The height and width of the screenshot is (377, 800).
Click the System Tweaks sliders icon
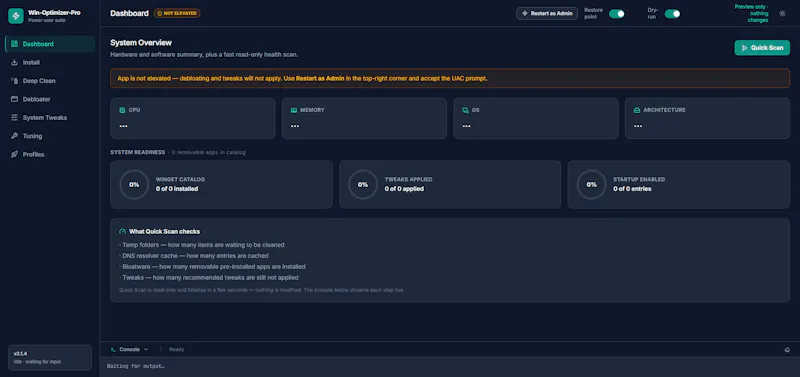tap(14, 117)
